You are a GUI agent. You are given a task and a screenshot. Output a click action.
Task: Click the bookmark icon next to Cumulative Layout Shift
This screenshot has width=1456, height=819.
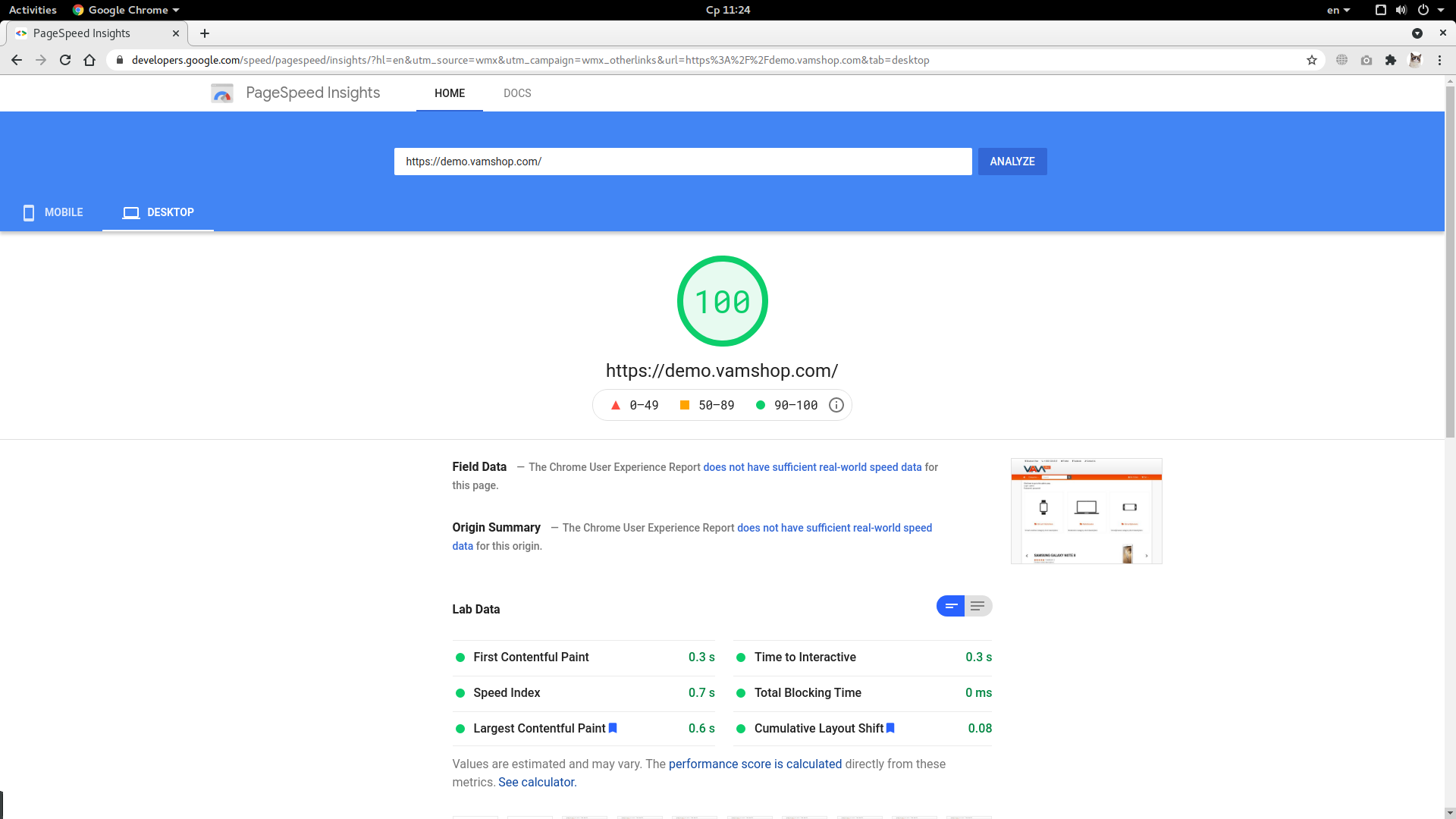click(x=890, y=728)
